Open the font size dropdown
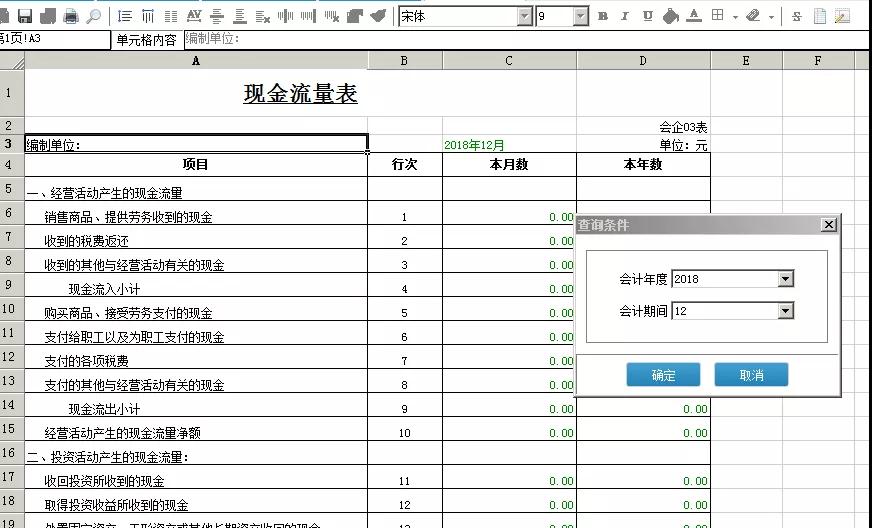Image resolution: width=872 pixels, height=528 pixels. point(581,16)
